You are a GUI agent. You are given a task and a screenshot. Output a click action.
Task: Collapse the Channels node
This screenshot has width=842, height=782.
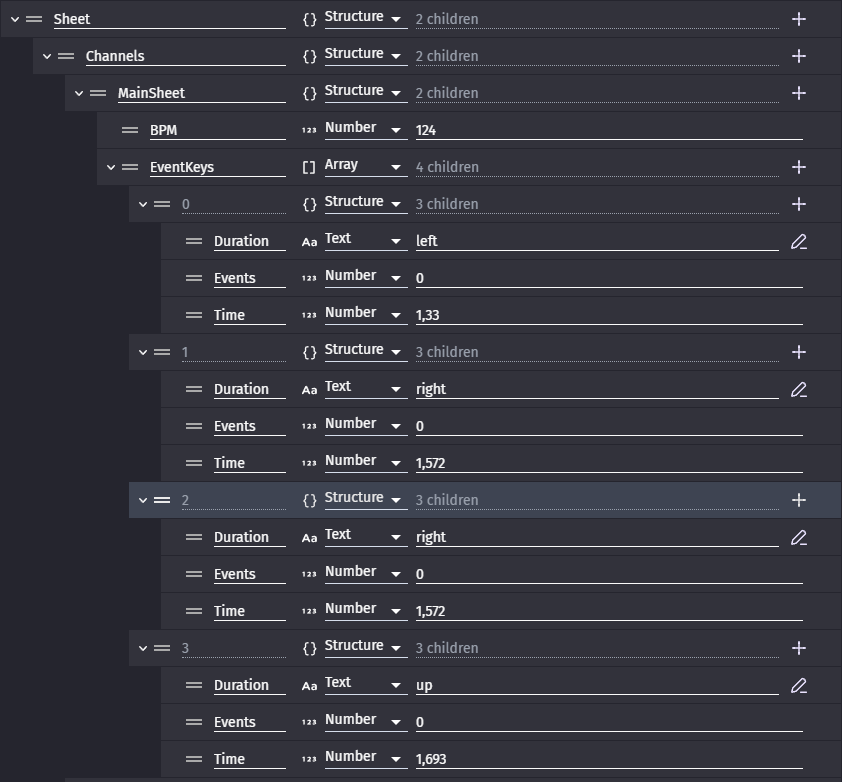click(x=47, y=56)
